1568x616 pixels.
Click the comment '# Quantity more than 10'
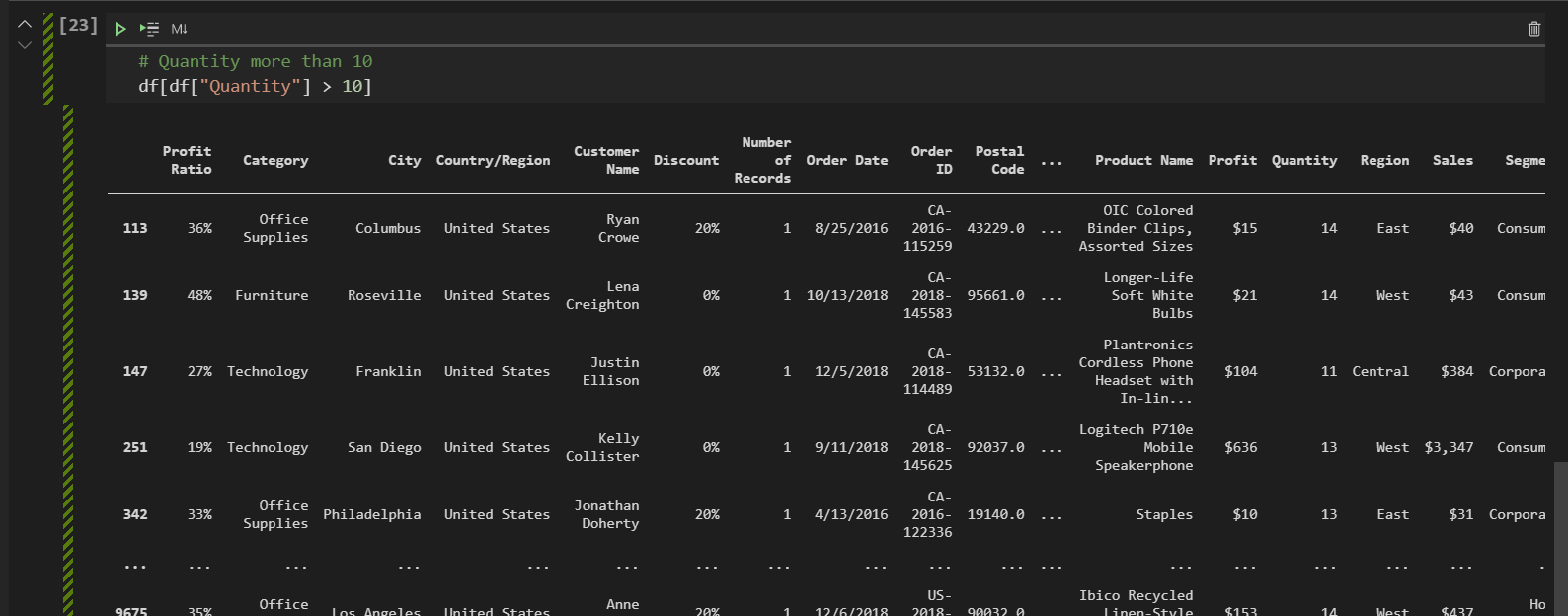tap(256, 61)
